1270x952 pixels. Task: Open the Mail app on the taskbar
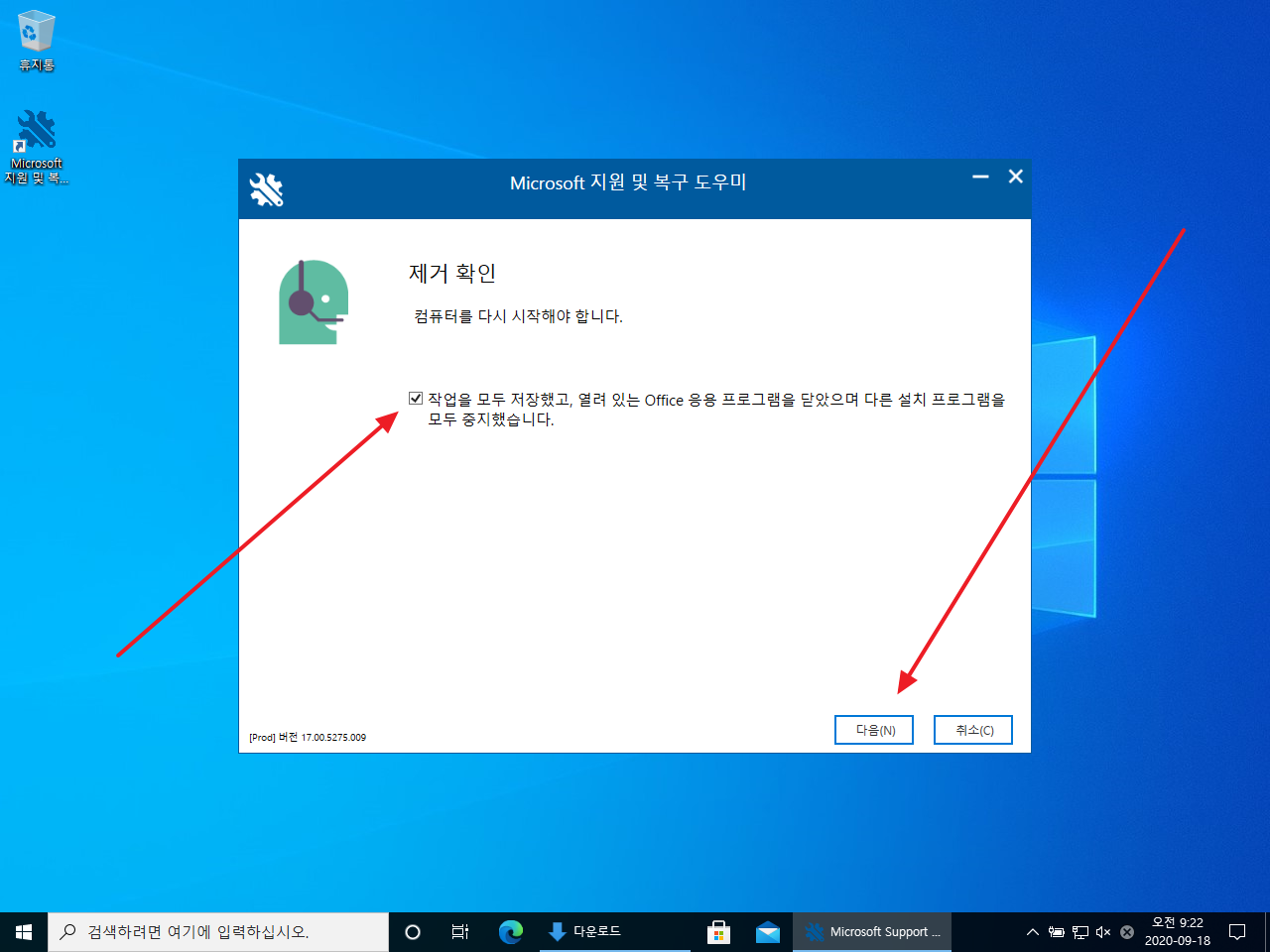click(x=769, y=931)
